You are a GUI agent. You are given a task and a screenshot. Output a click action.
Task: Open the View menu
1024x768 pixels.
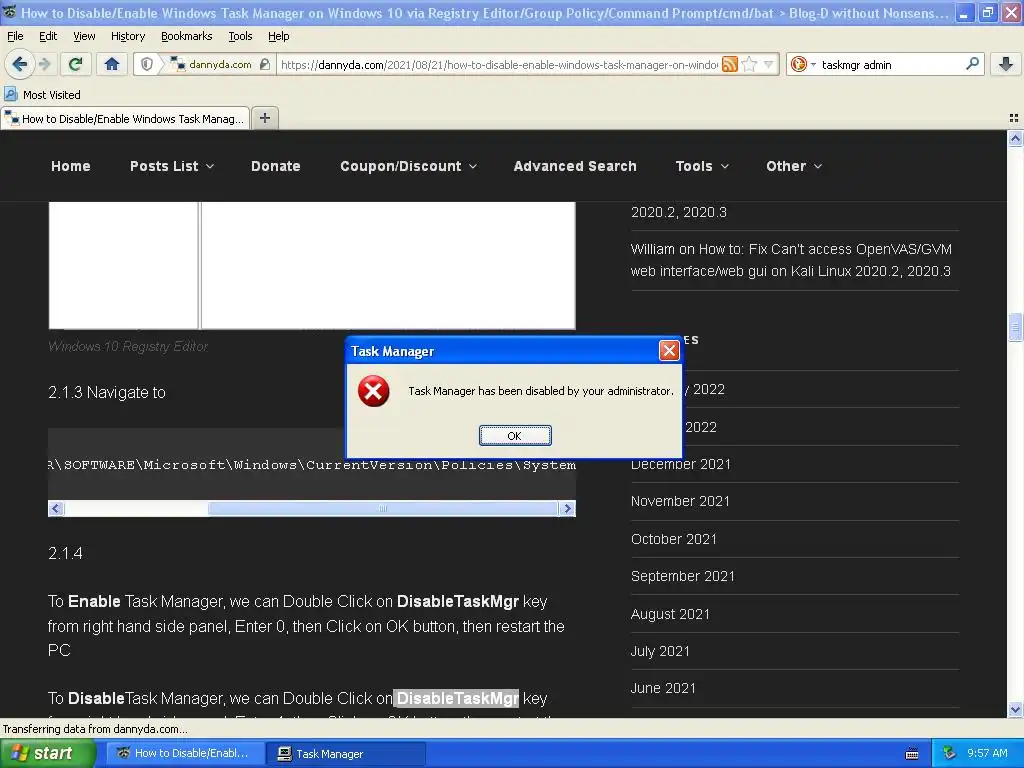click(x=84, y=36)
